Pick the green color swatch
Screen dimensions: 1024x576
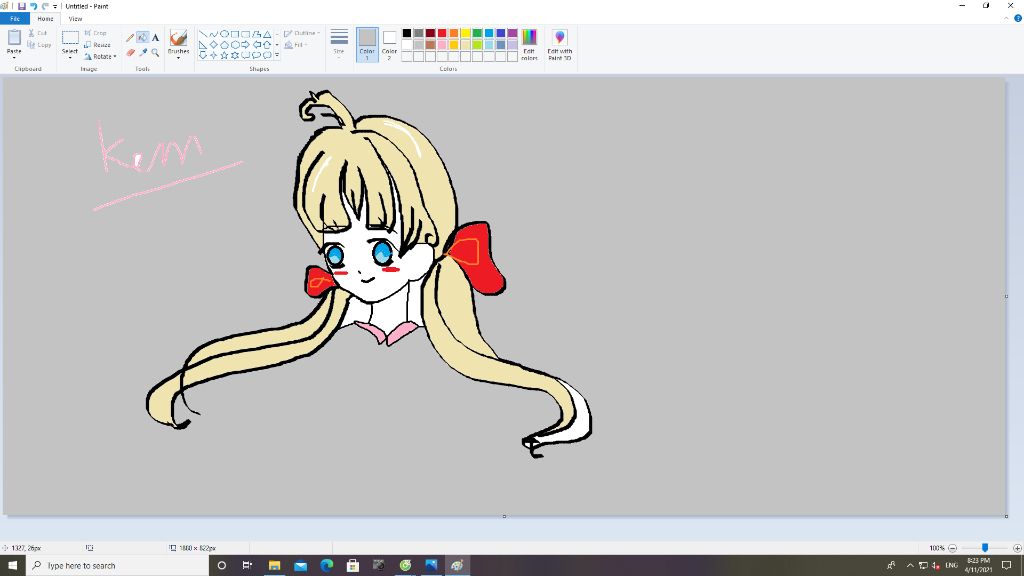477,33
